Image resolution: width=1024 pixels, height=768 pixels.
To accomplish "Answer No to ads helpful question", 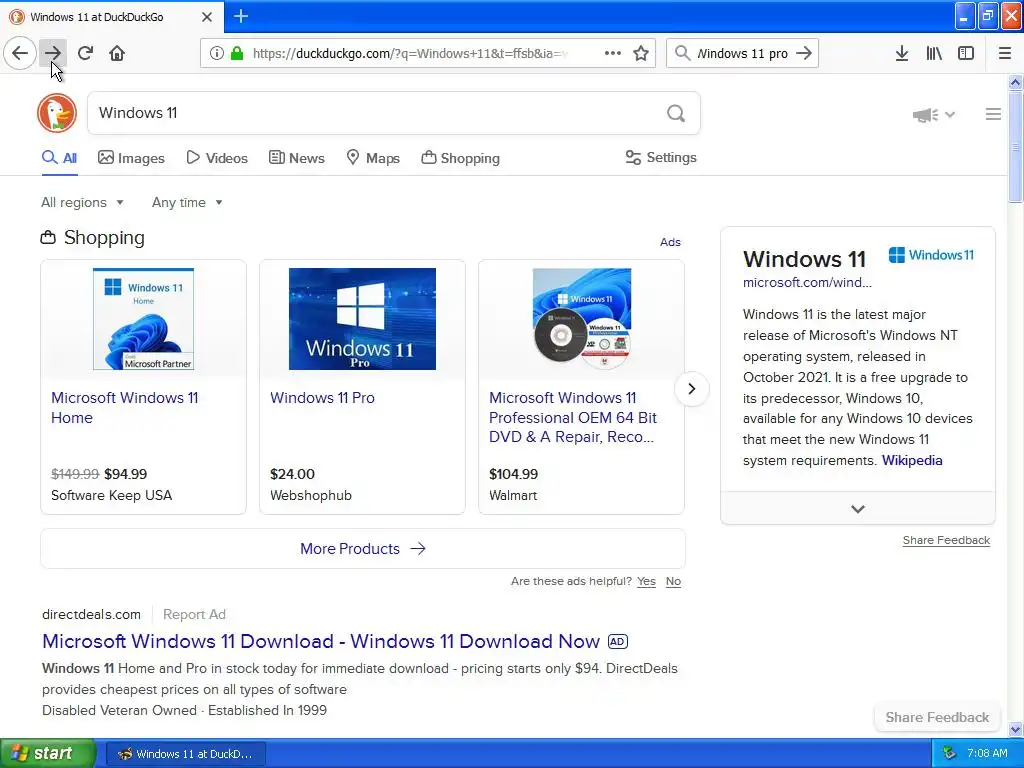I will click(673, 581).
